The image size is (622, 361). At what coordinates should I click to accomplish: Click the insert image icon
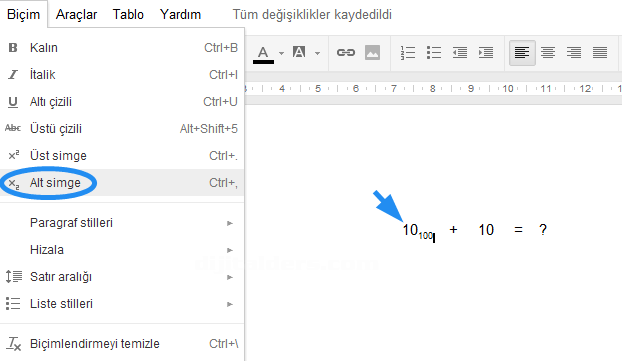click(x=372, y=52)
